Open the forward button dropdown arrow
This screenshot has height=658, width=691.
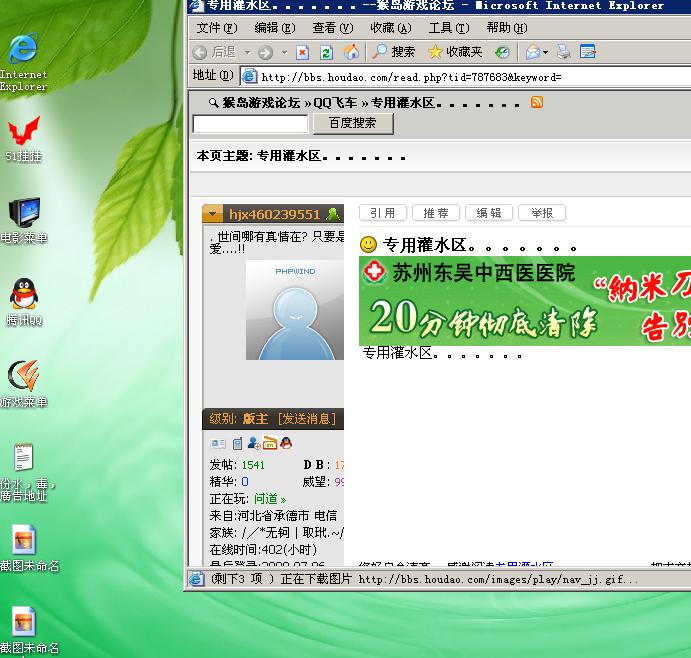[284, 53]
